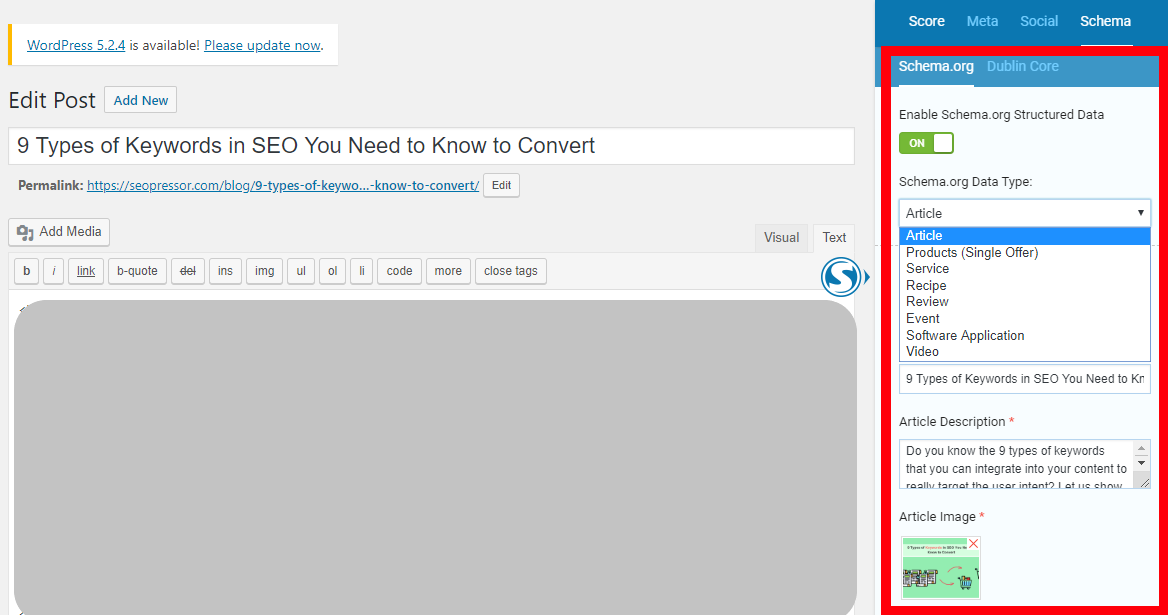This screenshot has height=615, width=1168.
Task: Click the Add Media button
Action: pyautogui.click(x=60, y=232)
